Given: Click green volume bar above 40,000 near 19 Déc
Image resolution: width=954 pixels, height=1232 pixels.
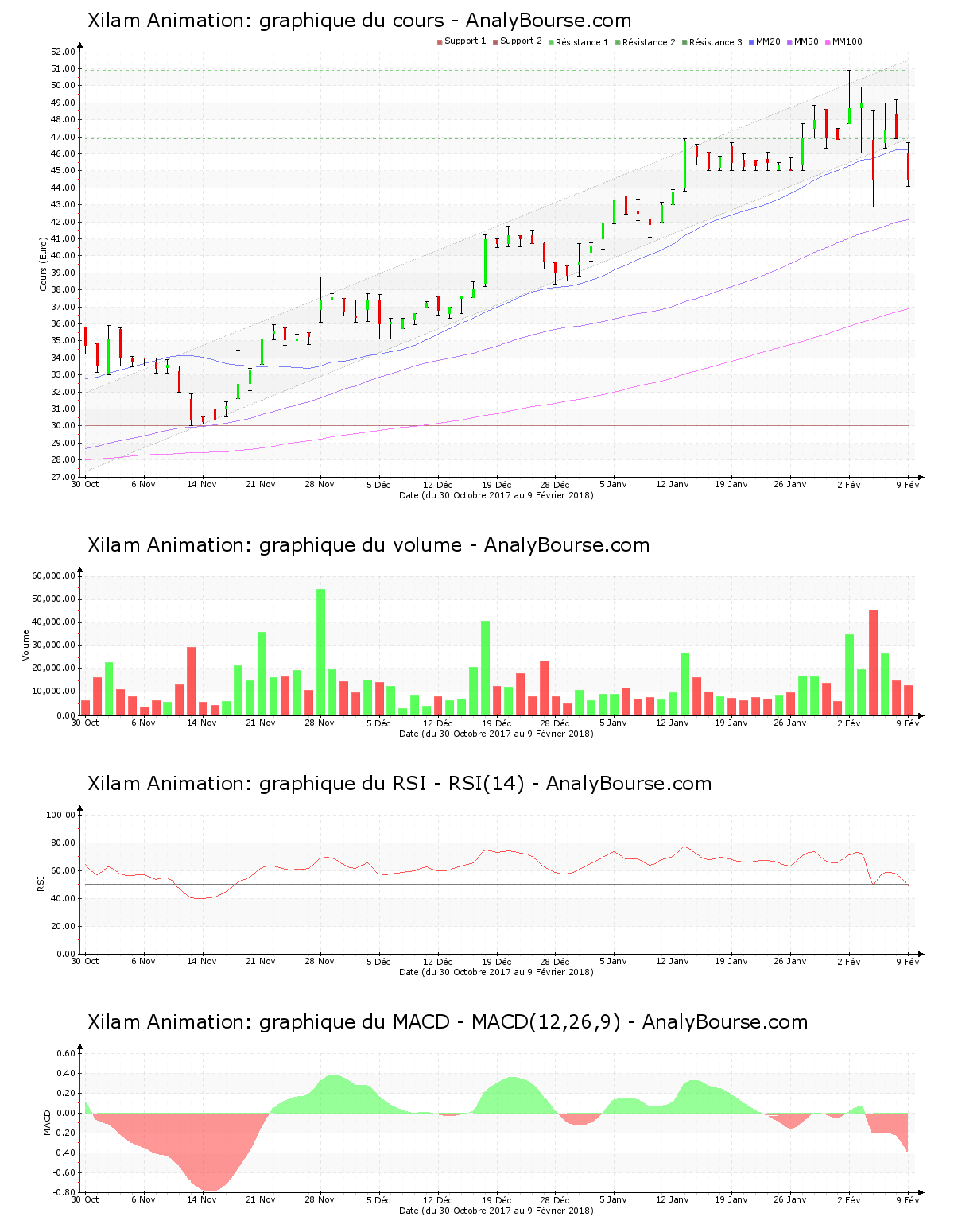Looking at the screenshot, I should [x=485, y=668].
